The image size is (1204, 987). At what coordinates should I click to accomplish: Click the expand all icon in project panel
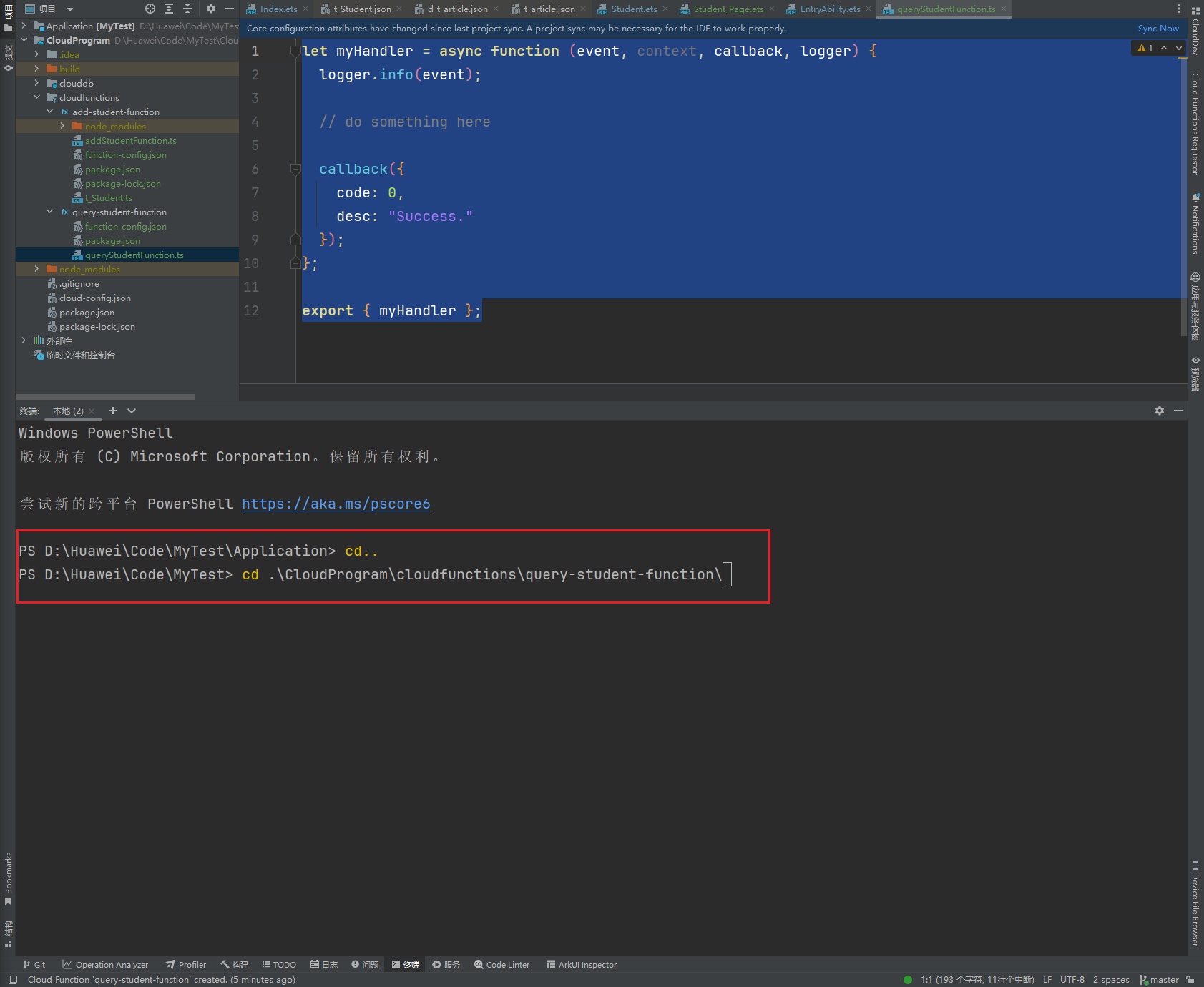169,9
